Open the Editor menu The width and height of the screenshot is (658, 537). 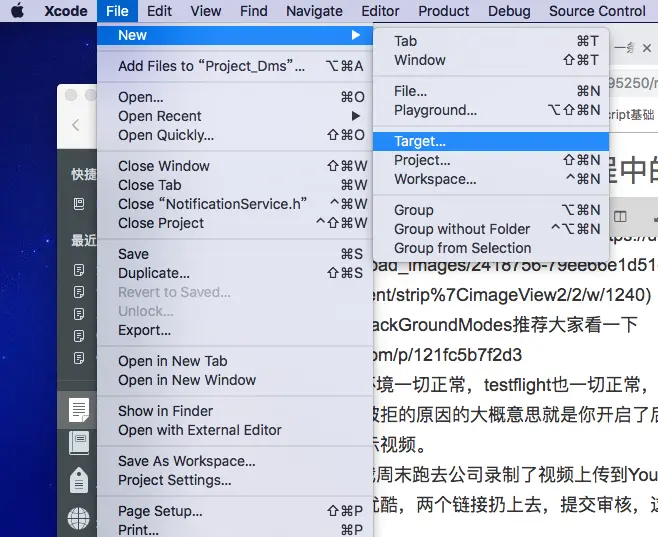380,11
